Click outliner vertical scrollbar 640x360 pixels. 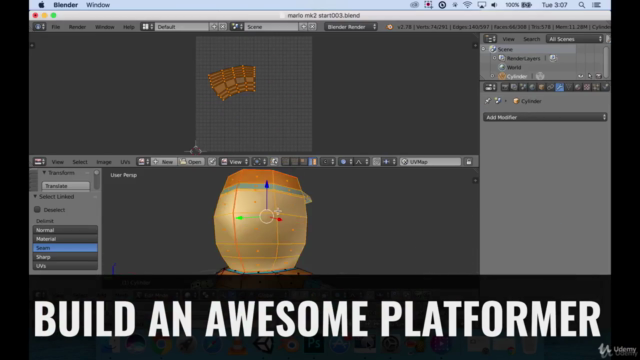(606, 62)
